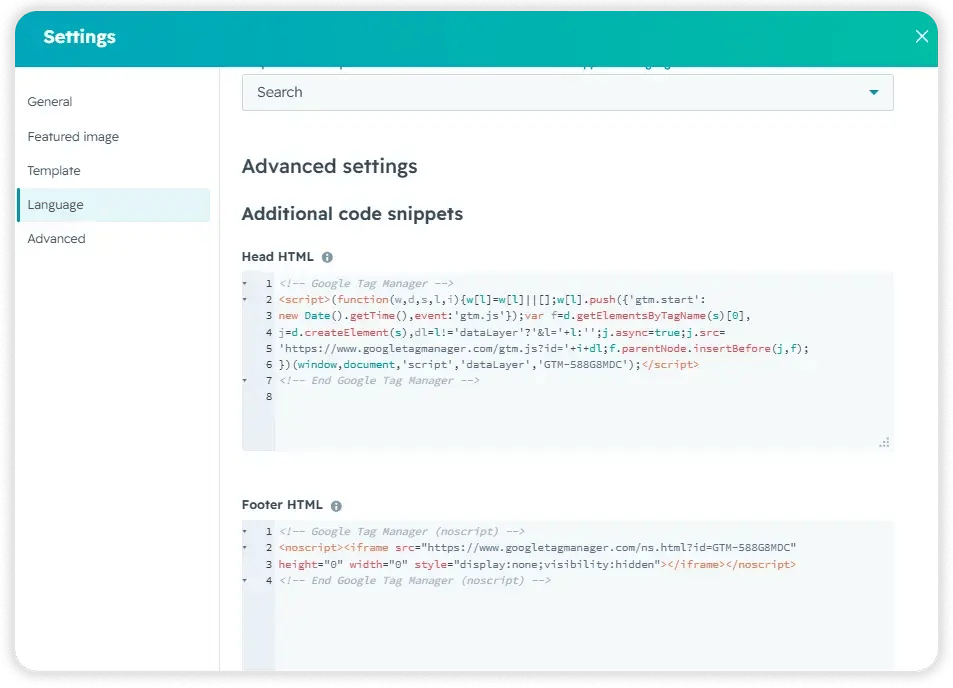The image size is (953, 688).
Task: Click the 'Google Tag Manager' comment in Head HTML
Action: pyautogui.click(x=366, y=283)
